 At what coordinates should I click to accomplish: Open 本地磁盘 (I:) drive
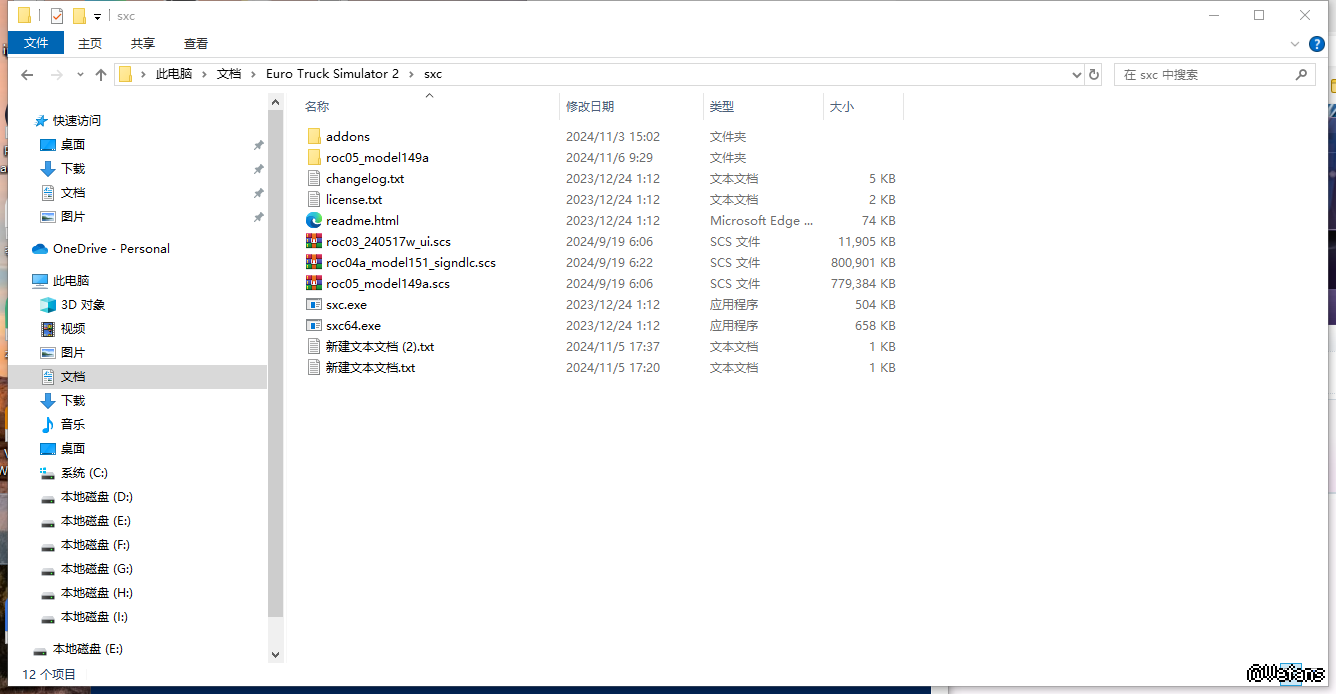(94, 616)
